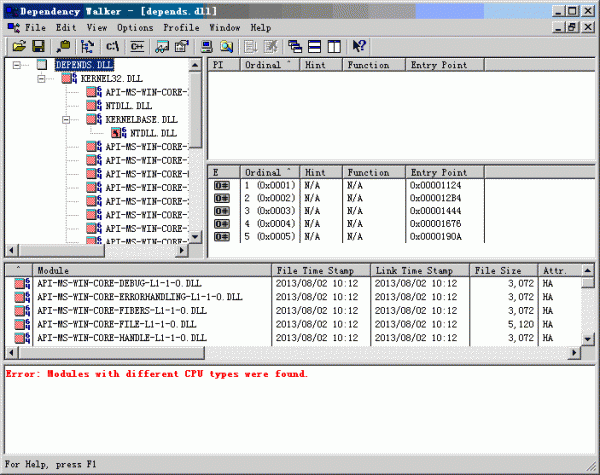Click the Save floppy disk icon
This screenshot has height=475, width=600.
38,46
